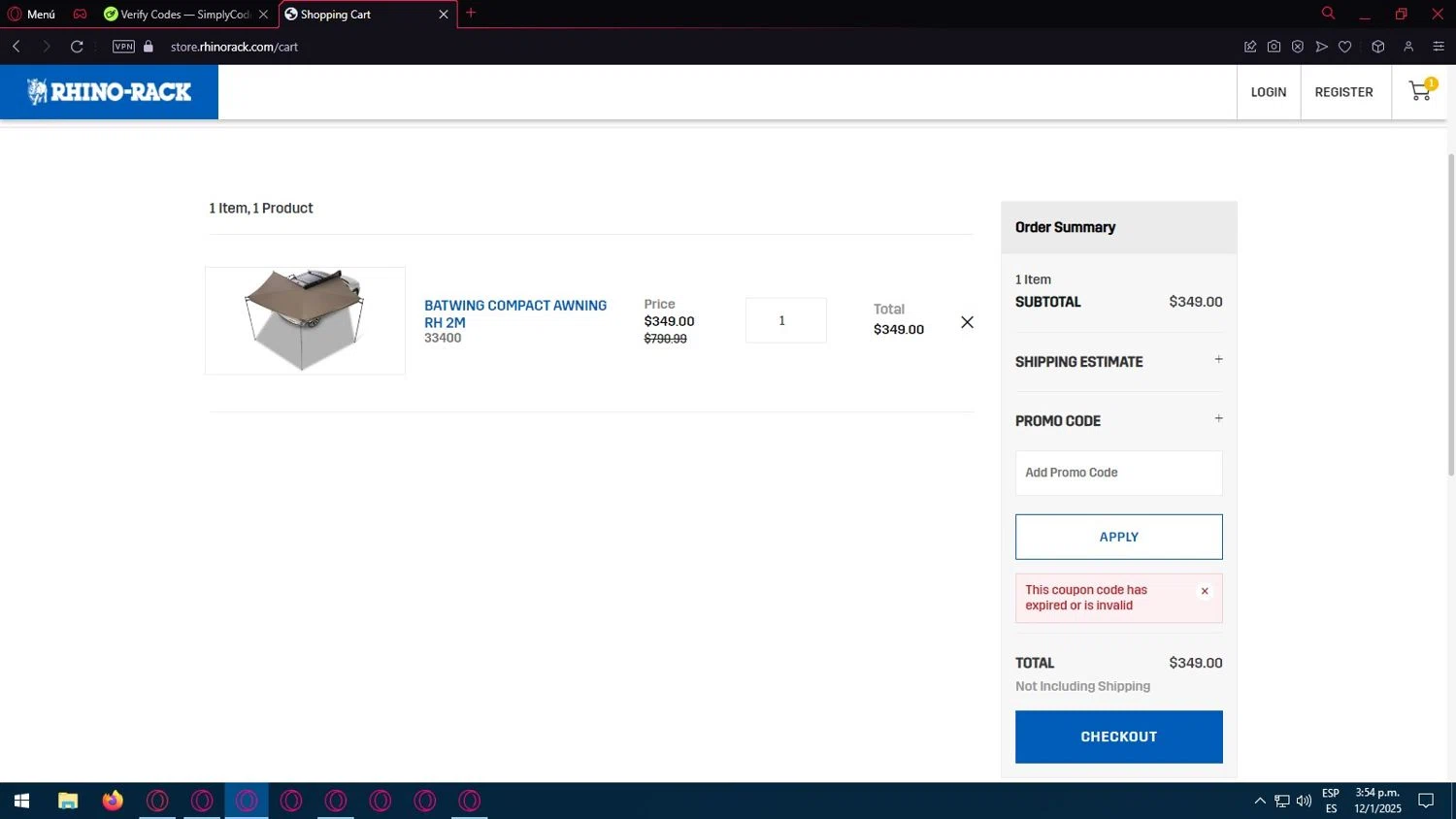Open the extensions cube icon
The height and width of the screenshot is (819, 1456).
[x=1377, y=47]
